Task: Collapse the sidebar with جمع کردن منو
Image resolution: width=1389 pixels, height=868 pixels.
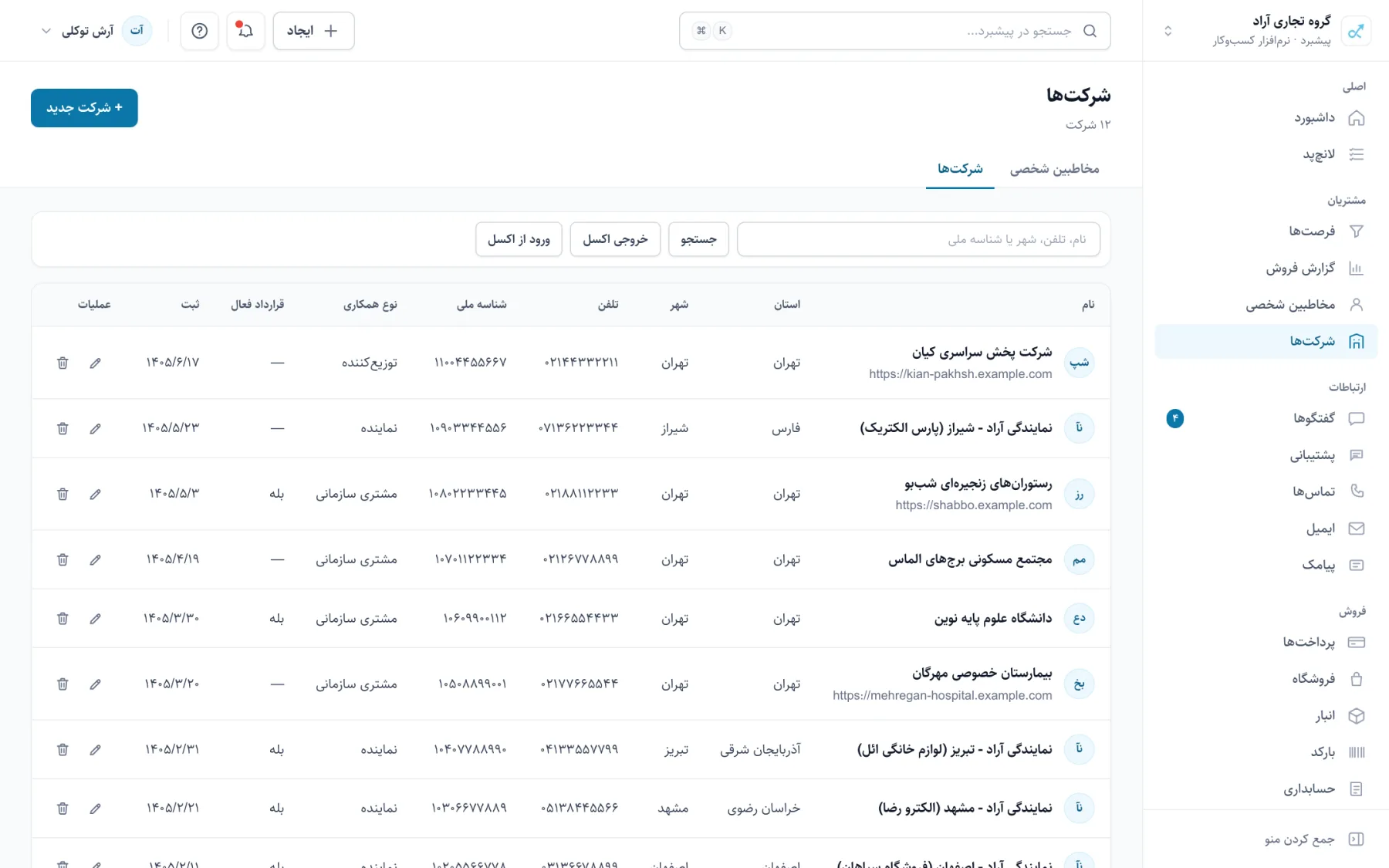Action: [x=1314, y=839]
